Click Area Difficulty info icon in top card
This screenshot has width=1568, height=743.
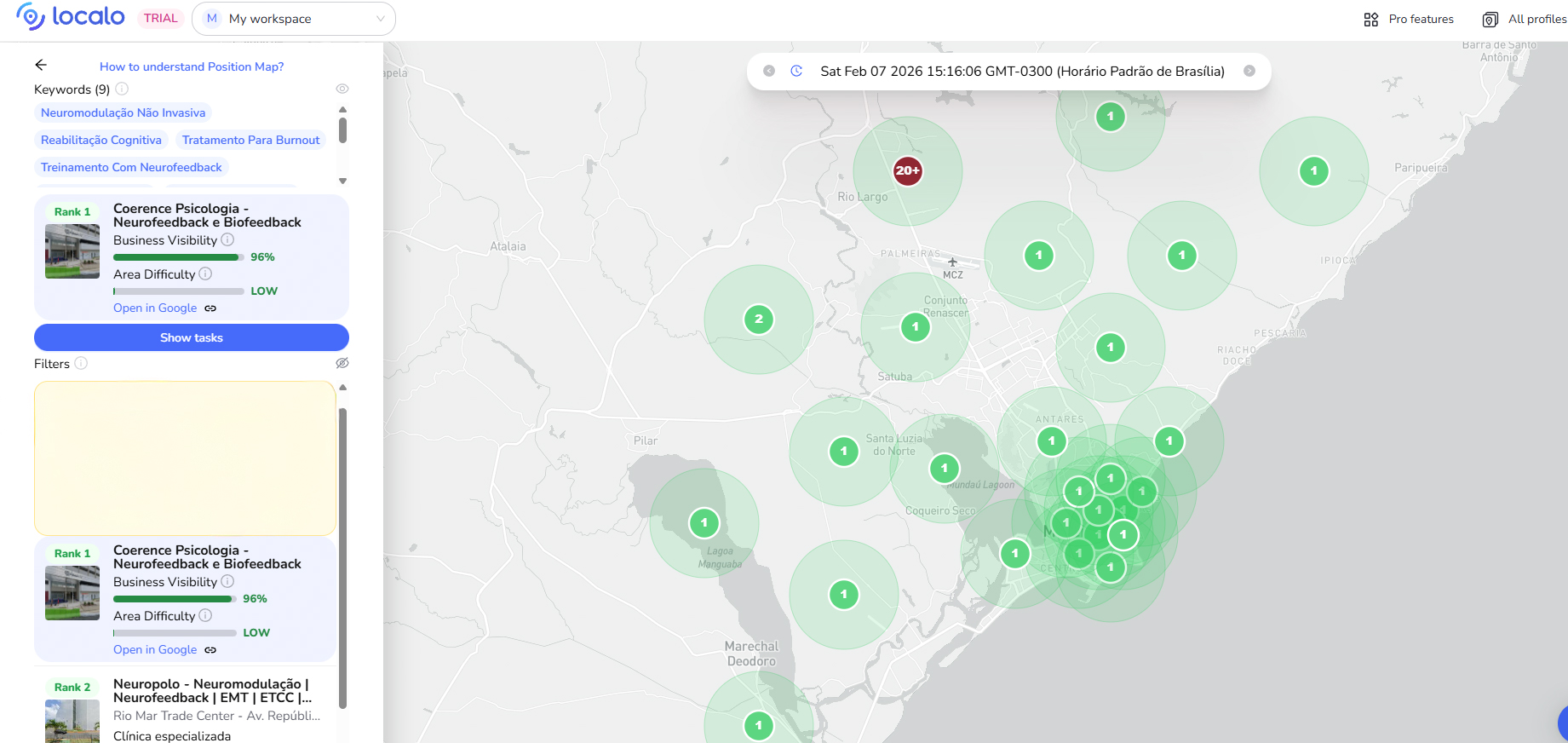[x=205, y=274]
